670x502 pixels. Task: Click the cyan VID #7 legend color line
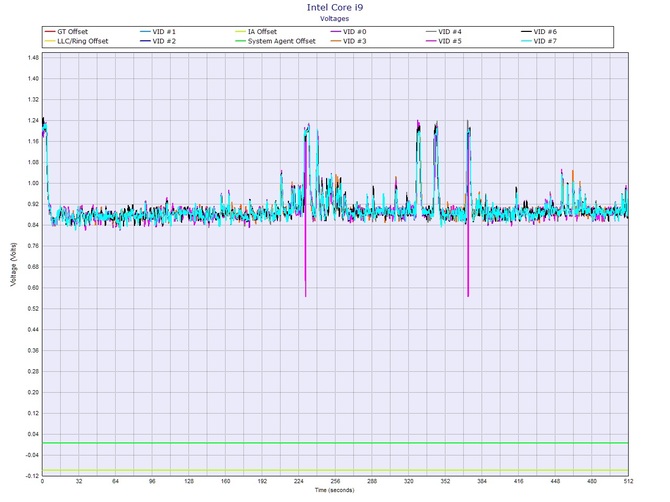point(526,41)
